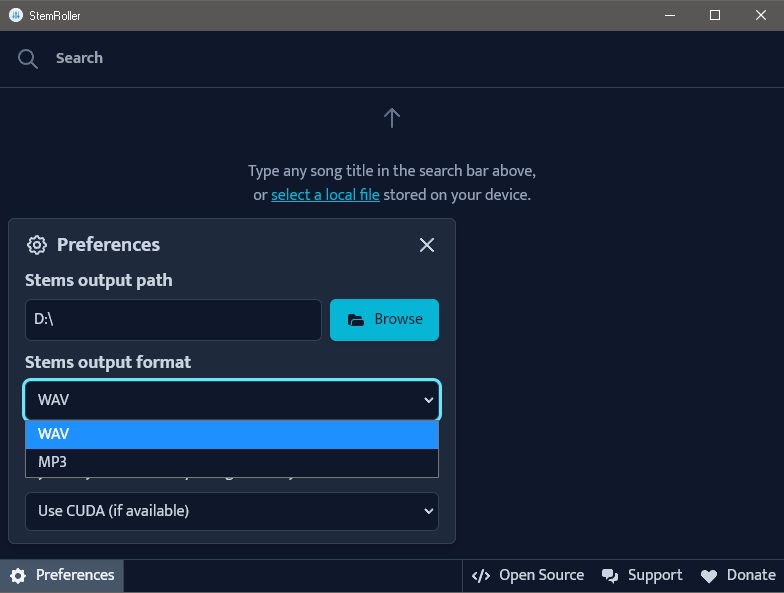Select WAV option in format list
784x593 pixels.
click(232, 434)
